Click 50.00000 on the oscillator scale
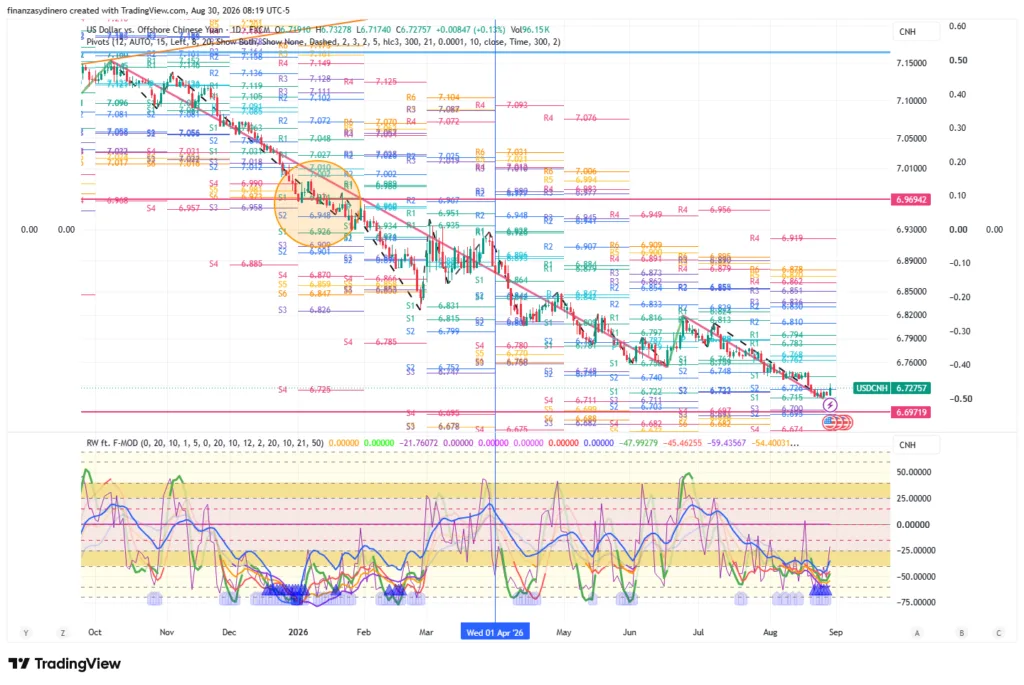The image size is (1024, 685). click(x=912, y=472)
